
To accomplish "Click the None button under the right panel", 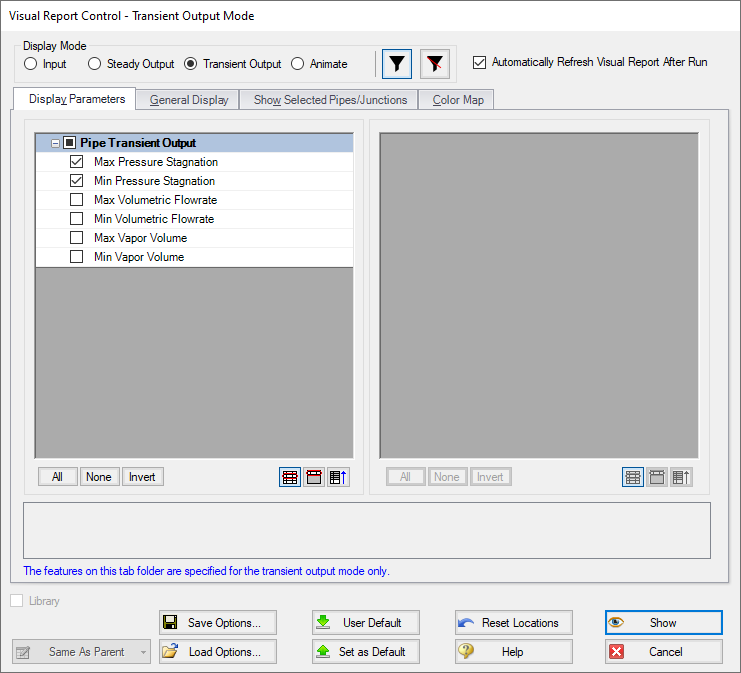I will pyautogui.click(x=448, y=477).
